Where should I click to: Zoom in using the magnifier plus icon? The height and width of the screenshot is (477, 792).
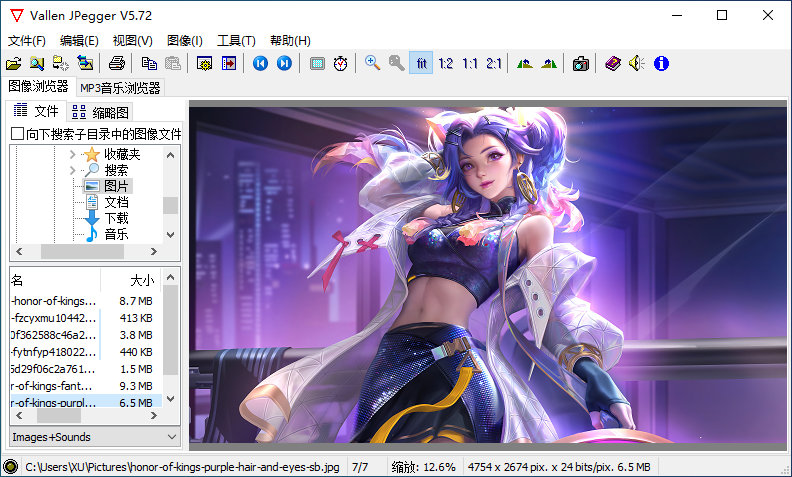(x=373, y=64)
